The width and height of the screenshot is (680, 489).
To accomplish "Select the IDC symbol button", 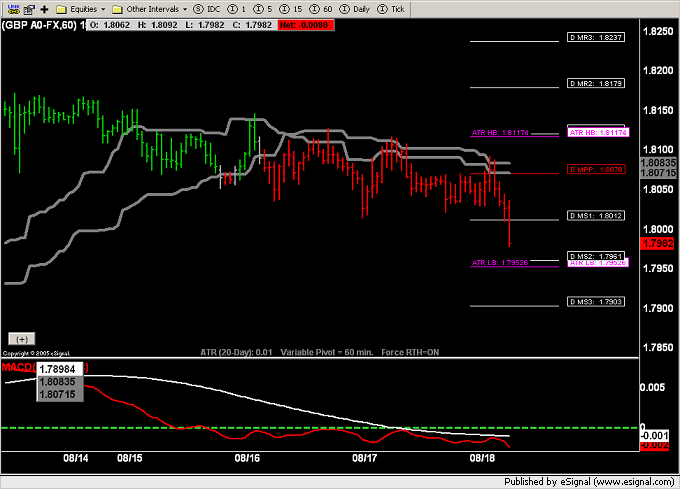I will [x=207, y=9].
